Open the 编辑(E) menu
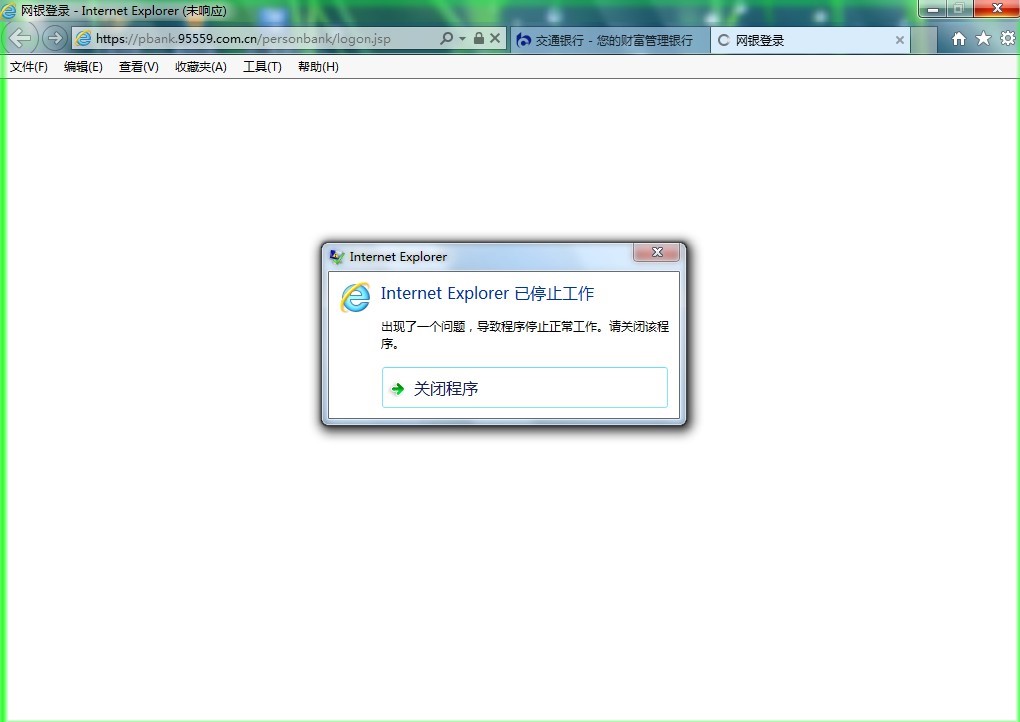1020x722 pixels. [83, 67]
